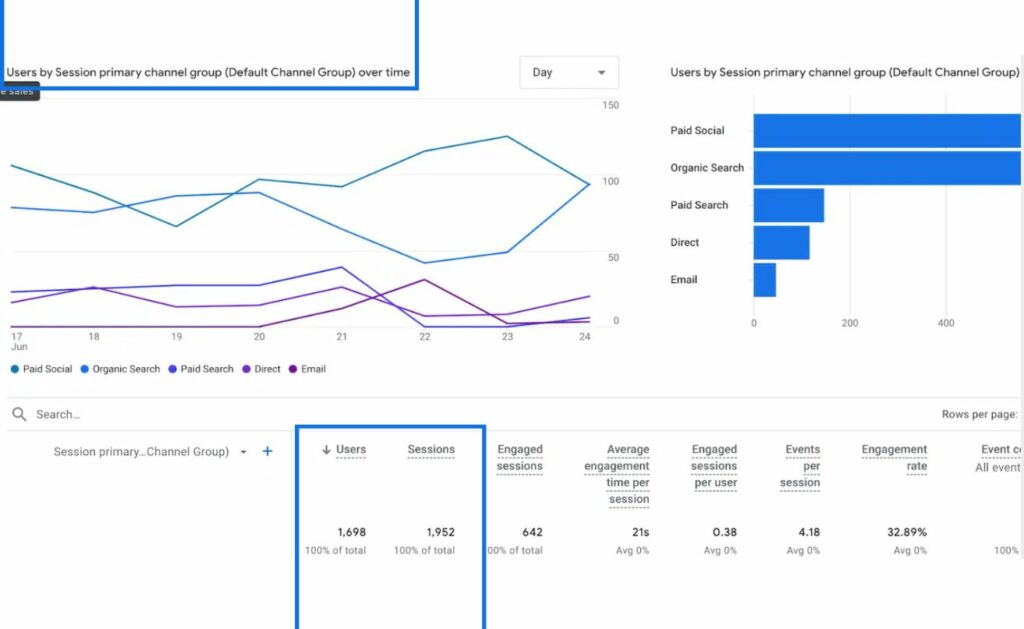The width and height of the screenshot is (1024, 629).
Task: Toggle Paid Search series in chart legend
Action: 200,369
